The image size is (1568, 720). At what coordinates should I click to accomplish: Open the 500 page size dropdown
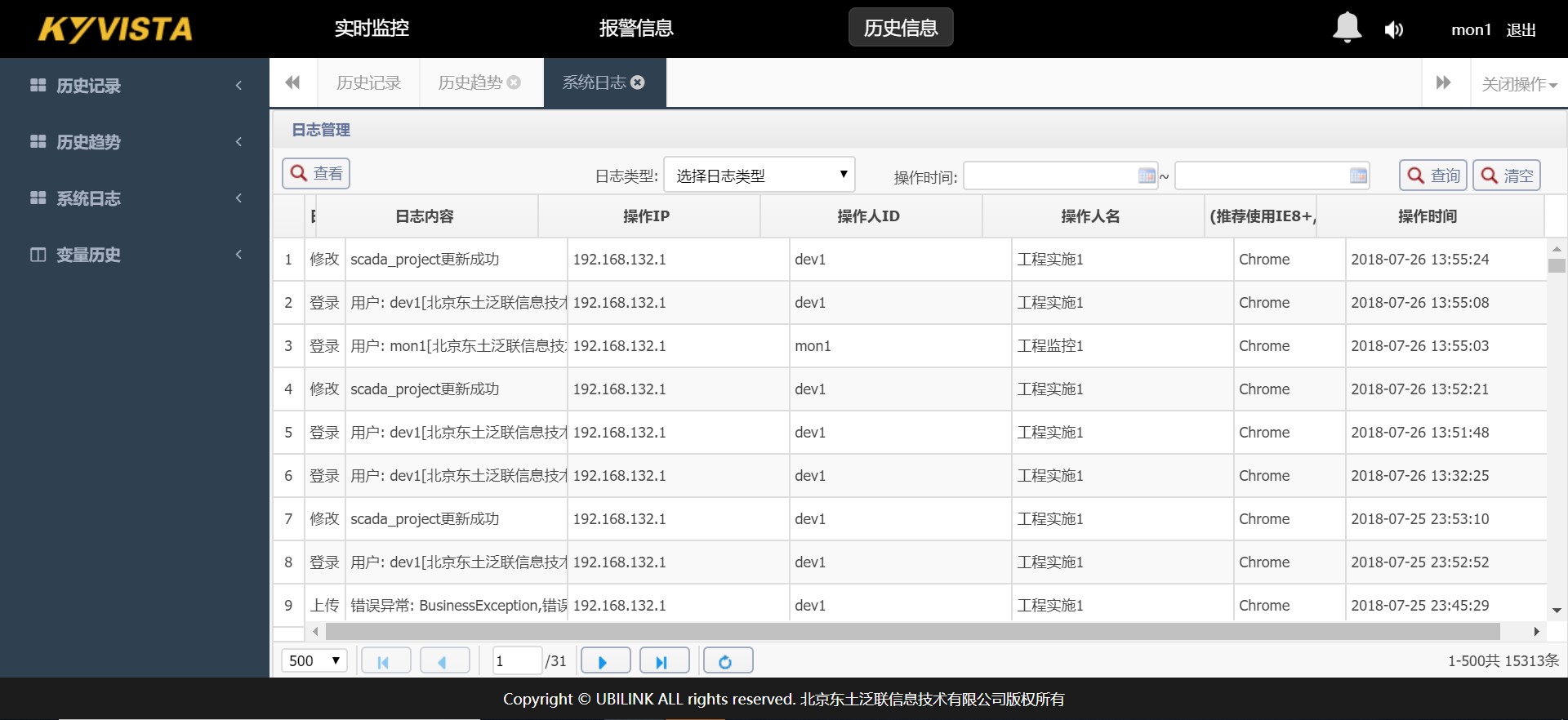[314, 660]
